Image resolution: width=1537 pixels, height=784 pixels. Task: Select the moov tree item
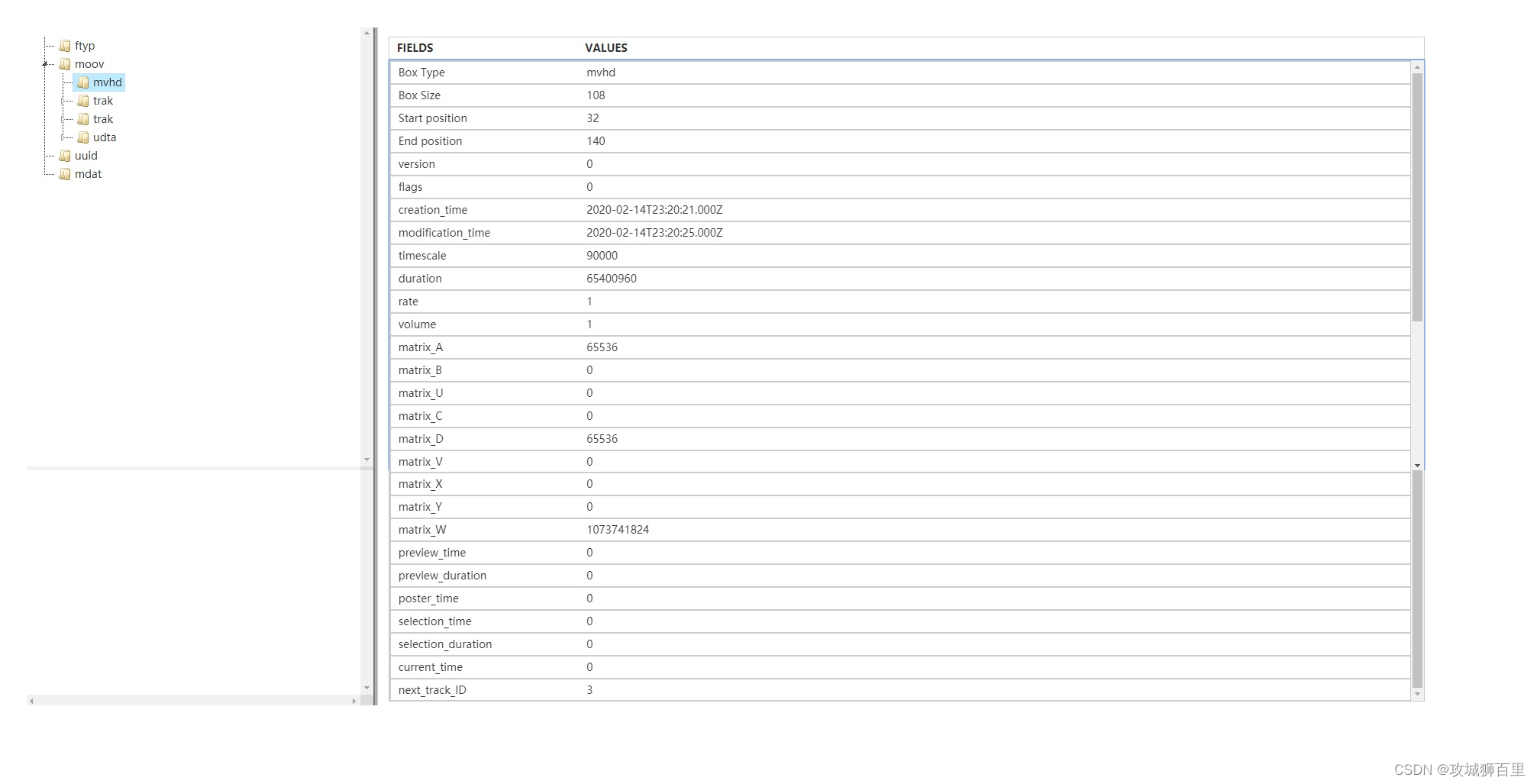point(89,64)
